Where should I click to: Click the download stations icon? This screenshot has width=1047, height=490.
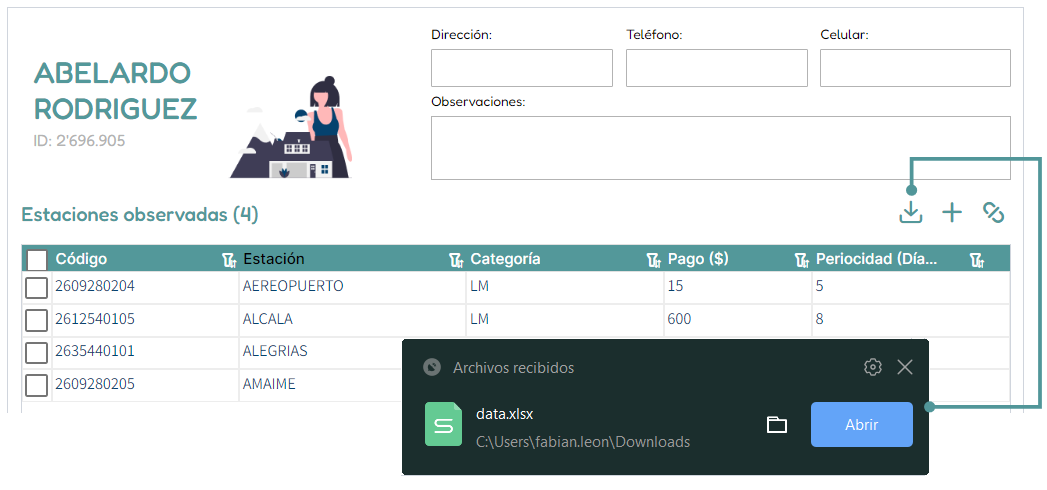pyautogui.click(x=911, y=213)
